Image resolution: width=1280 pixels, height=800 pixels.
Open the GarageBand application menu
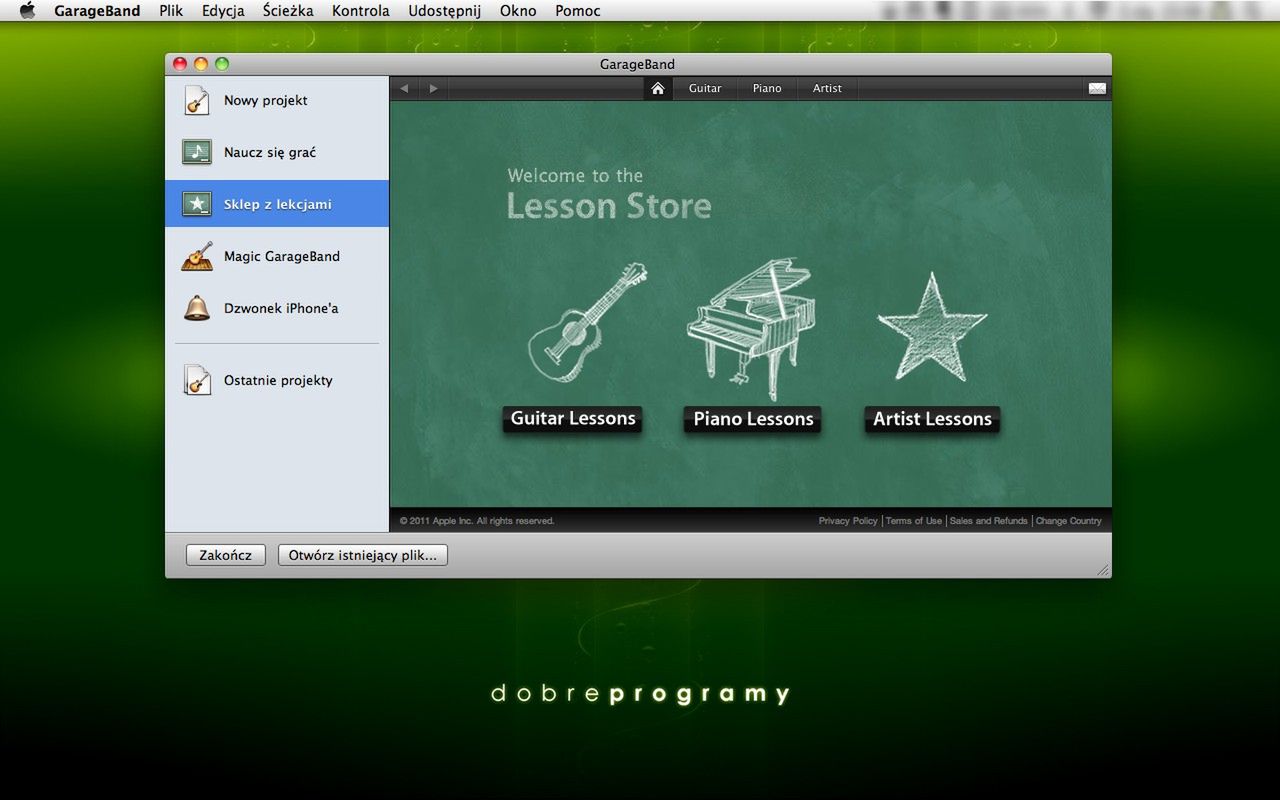click(97, 11)
